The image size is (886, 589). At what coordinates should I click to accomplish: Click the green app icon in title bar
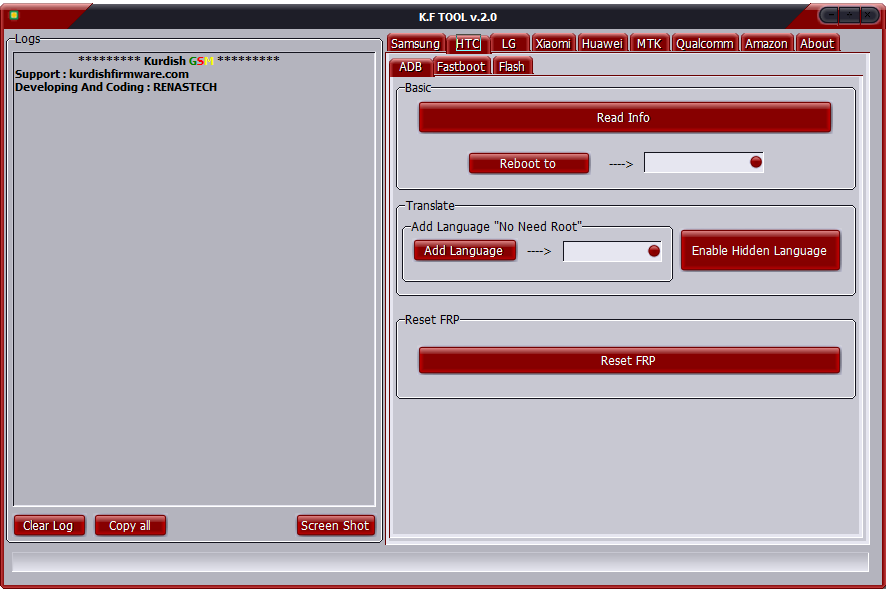point(14,15)
